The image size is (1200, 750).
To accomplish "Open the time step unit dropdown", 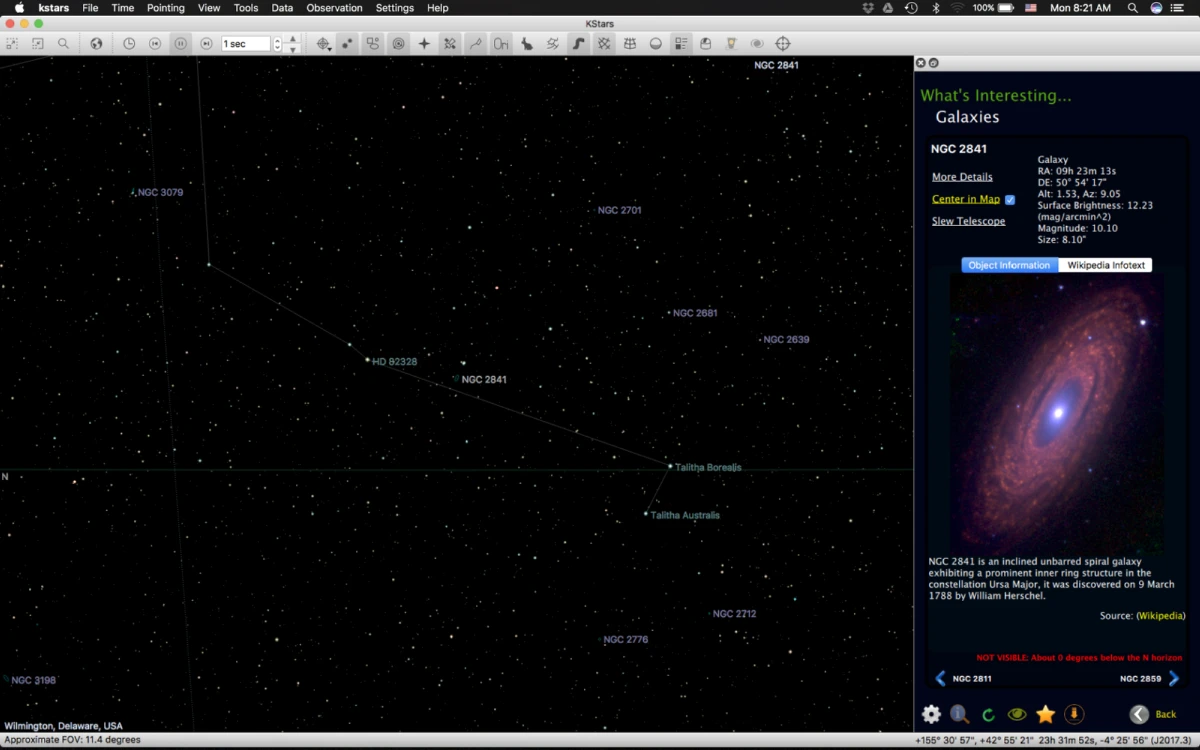I will [278, 44].
